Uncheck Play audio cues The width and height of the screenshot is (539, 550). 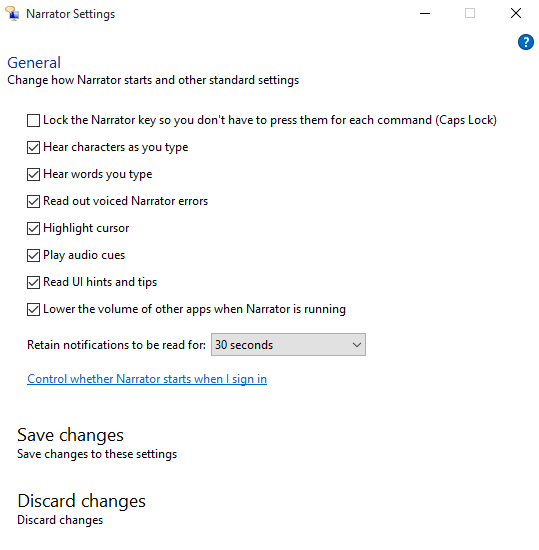click(x=33, y=255)
